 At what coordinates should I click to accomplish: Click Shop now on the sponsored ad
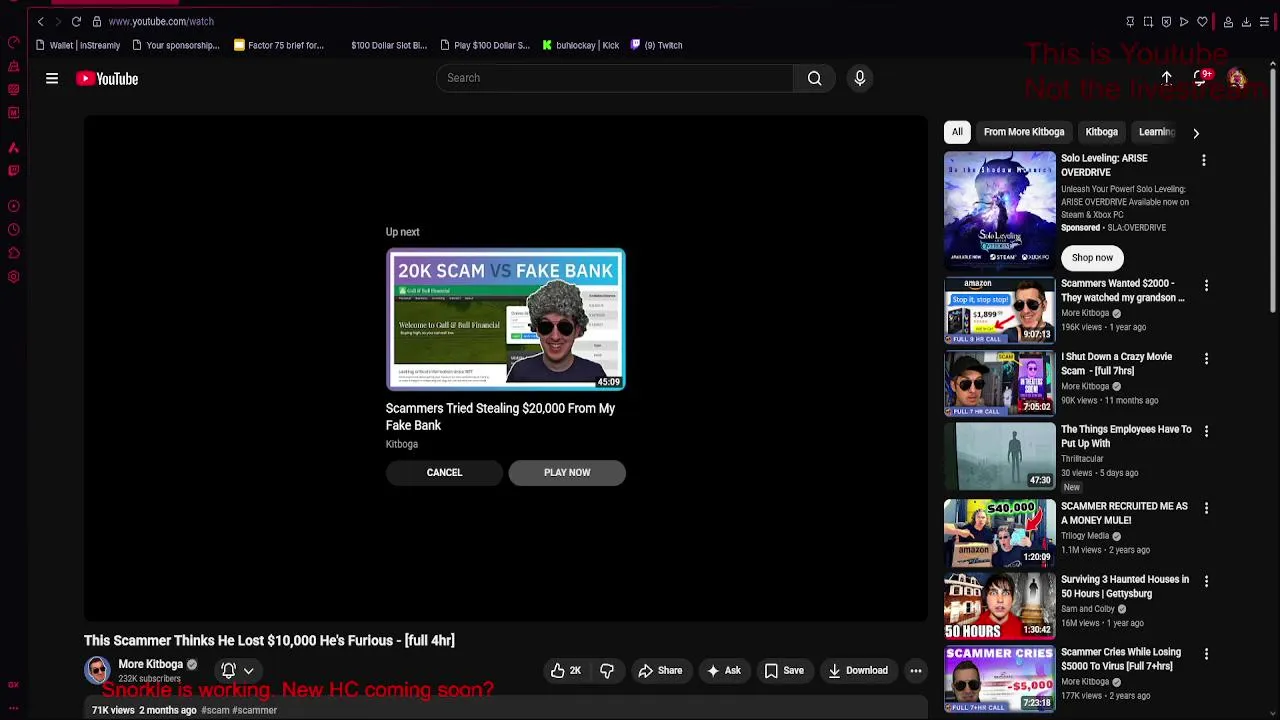pyautogui.click(x=1092, y=258)
